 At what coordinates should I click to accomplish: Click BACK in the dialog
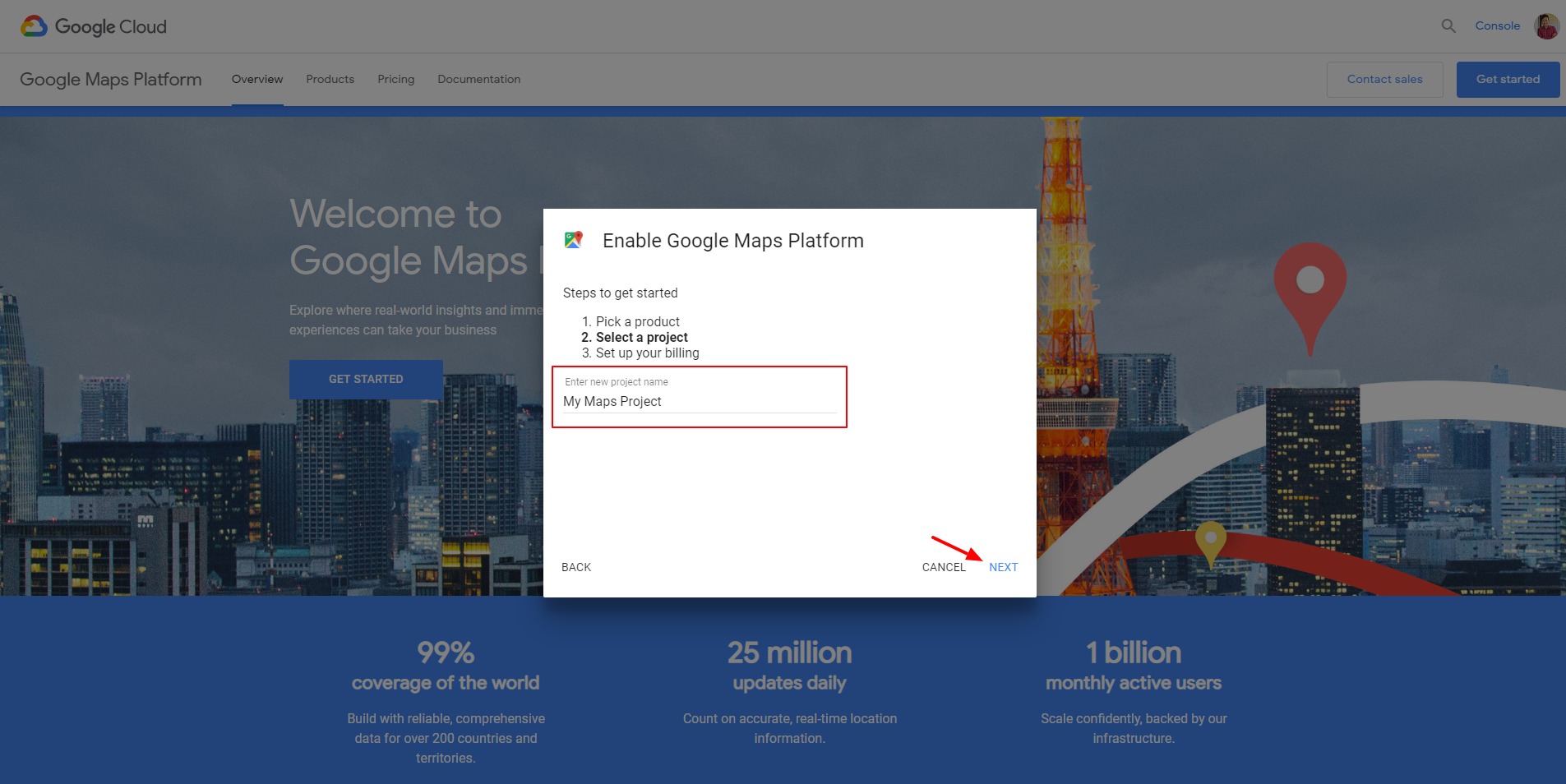pyautogui.click(x=576, y=567)
